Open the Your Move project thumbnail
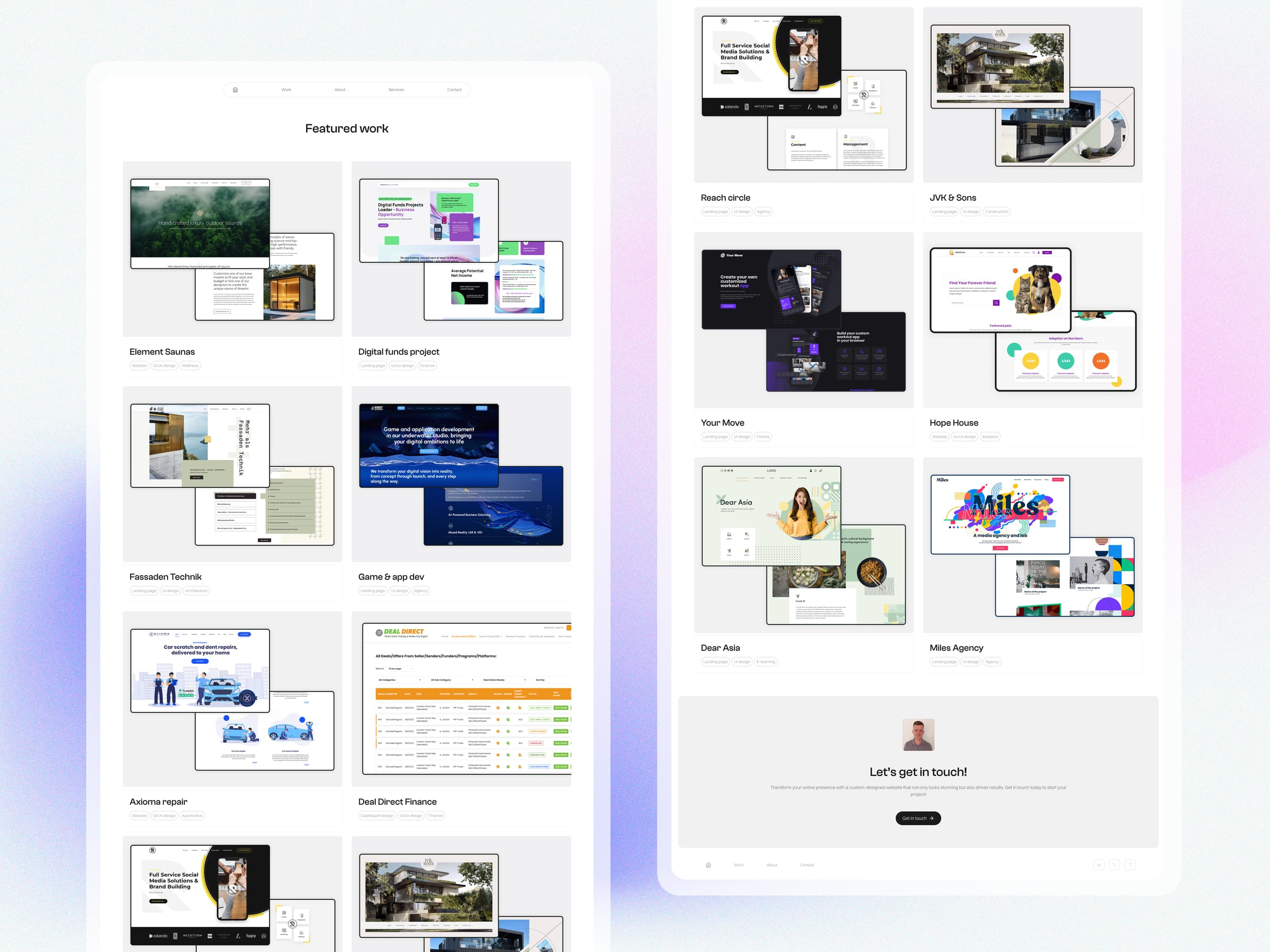This screenshot has height=952, width=1270. pyautogui.click(x=804, y=320)
